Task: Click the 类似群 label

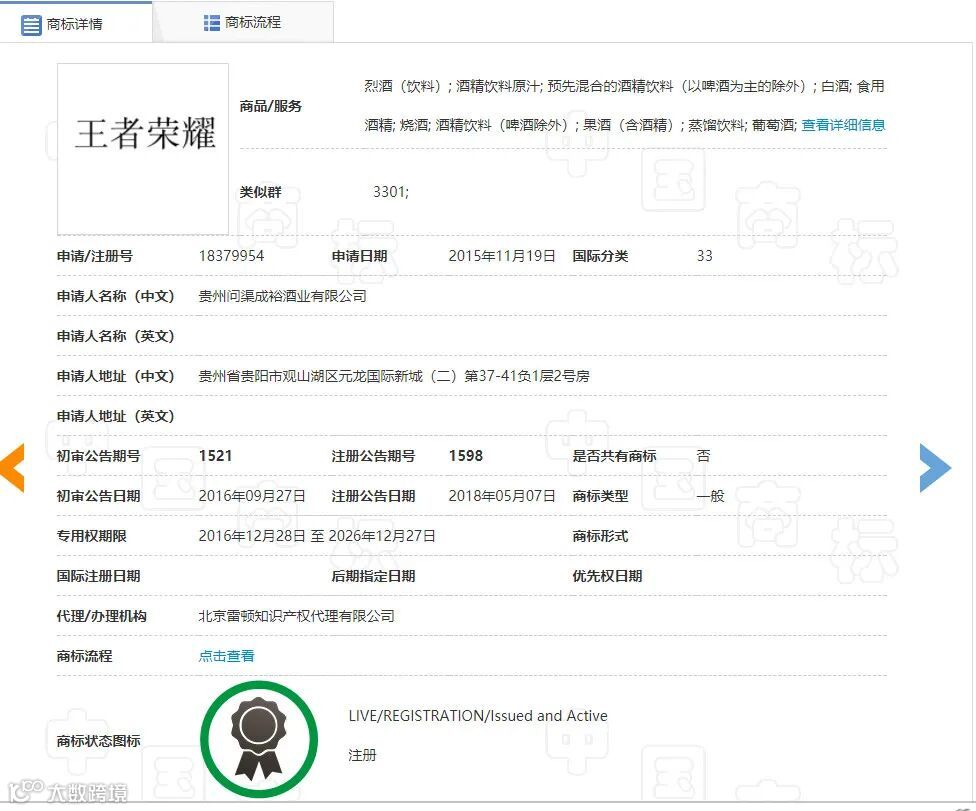Action: (x=261, y=192)
